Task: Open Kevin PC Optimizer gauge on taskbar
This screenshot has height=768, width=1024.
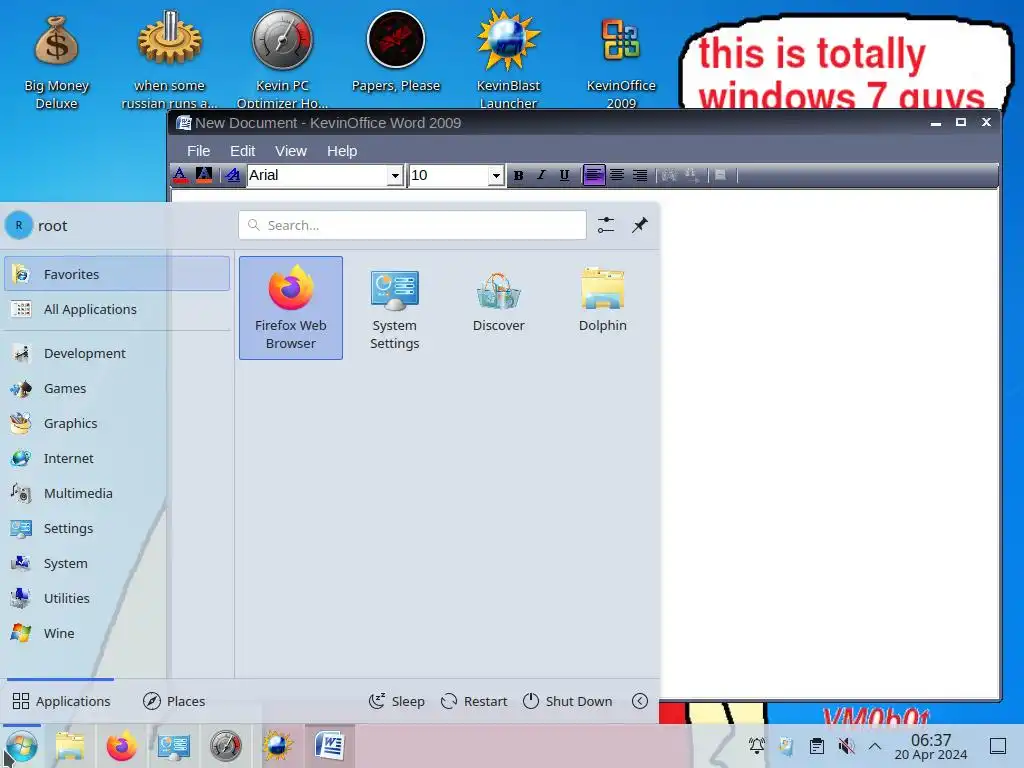Action: point(226,746)
